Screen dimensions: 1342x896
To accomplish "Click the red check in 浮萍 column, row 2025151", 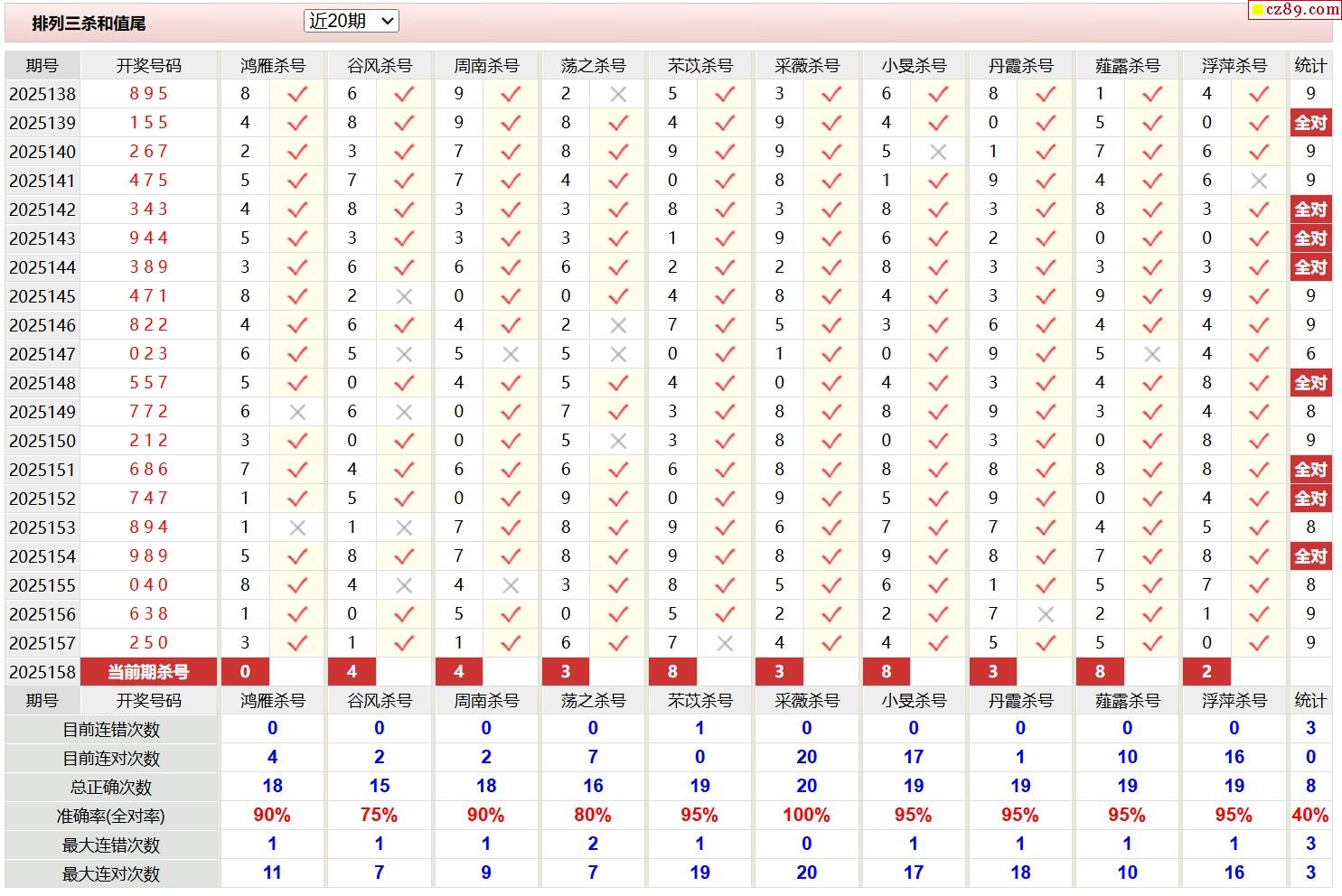I will (1259, 469).
